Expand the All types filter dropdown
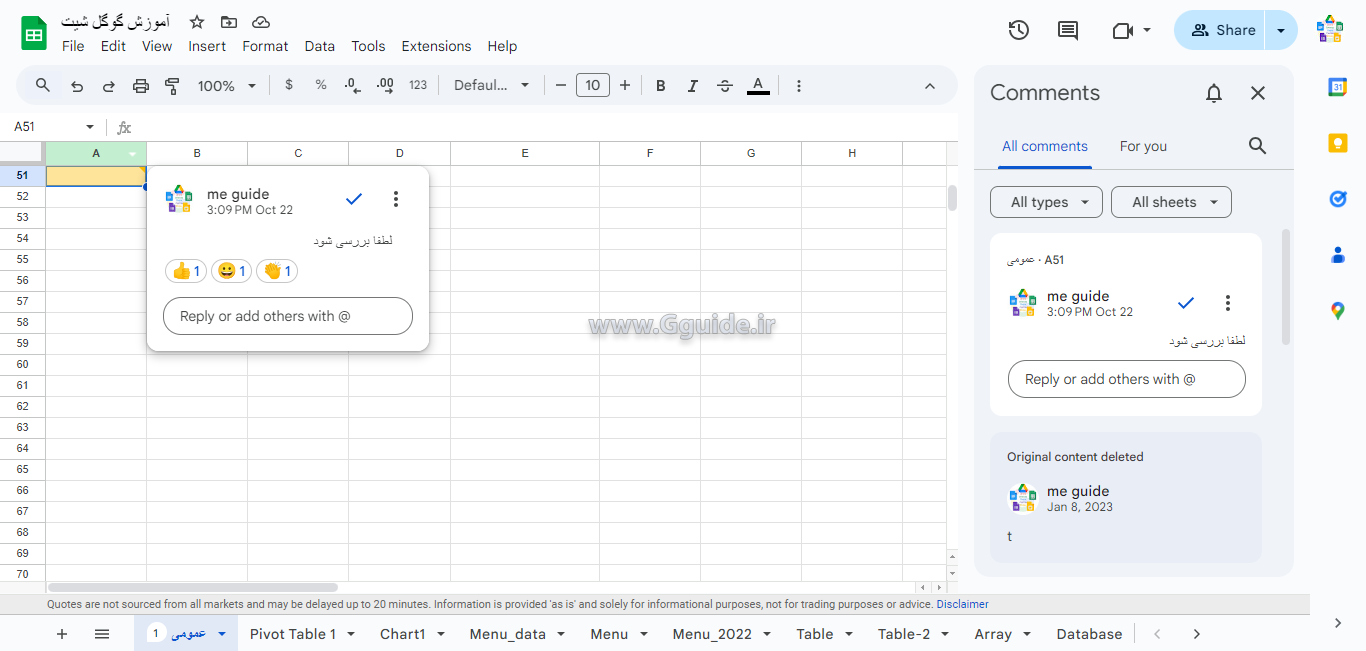The width and height of the screenshot is (1366, 651). pyautogui.click(x=1046, y=202)
